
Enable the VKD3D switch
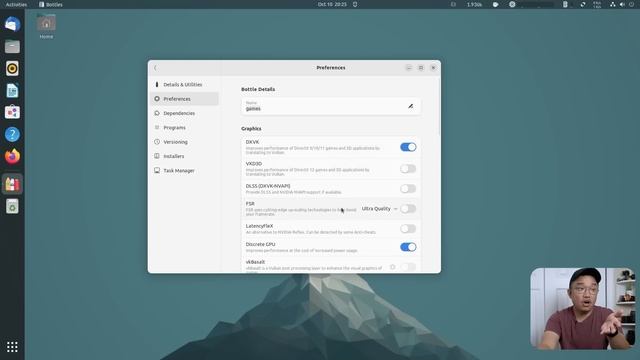(x=408, y=169)
